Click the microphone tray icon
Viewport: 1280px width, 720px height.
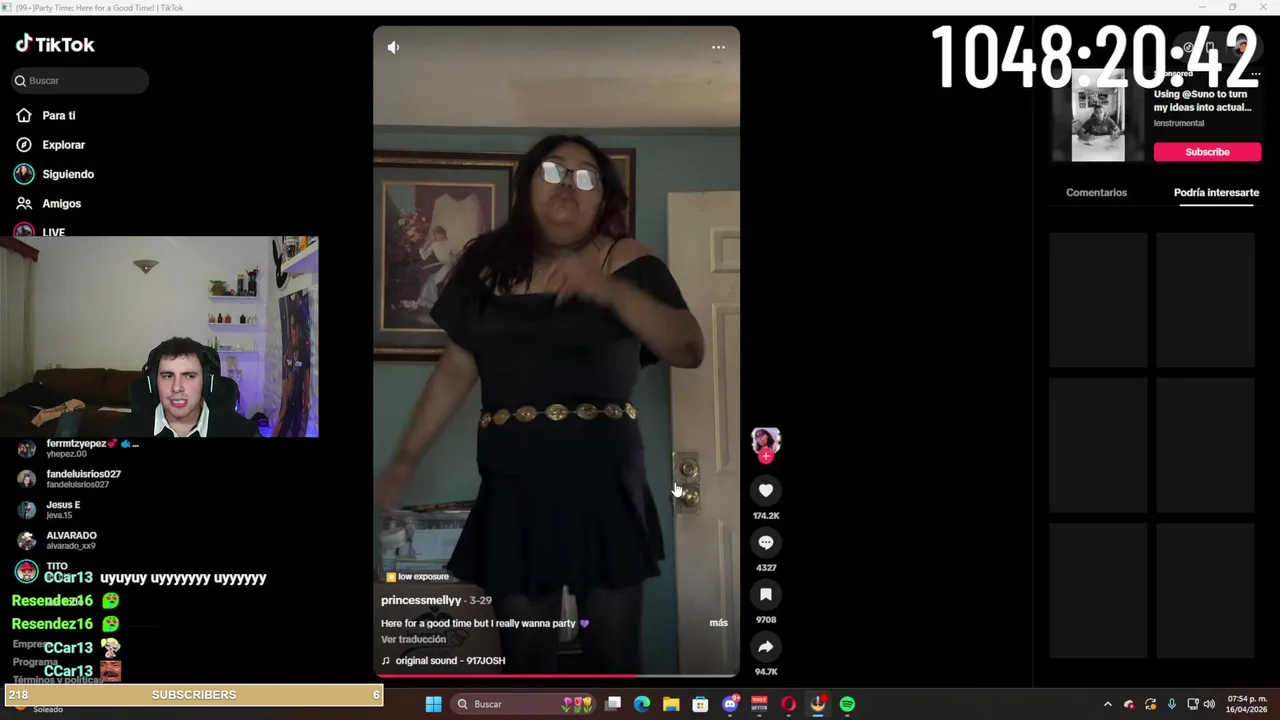coord(1171,704)
